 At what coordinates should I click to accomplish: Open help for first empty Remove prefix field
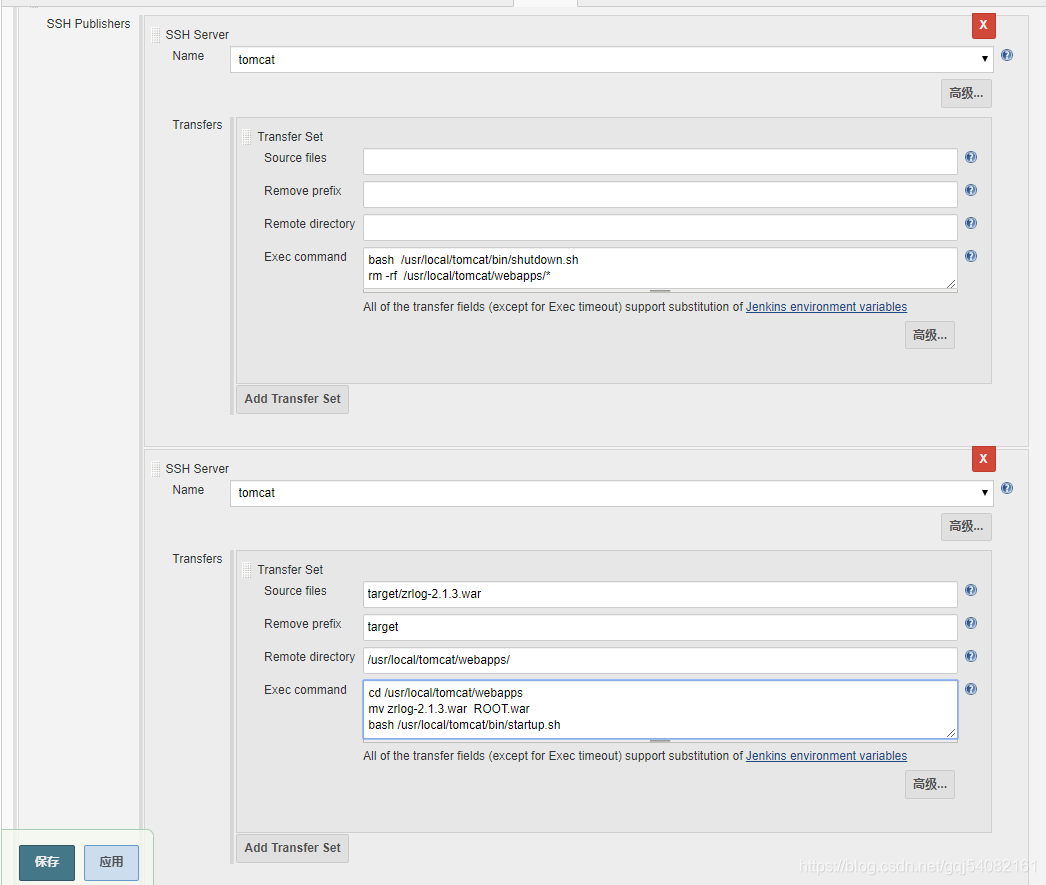(x=971, y=190)
